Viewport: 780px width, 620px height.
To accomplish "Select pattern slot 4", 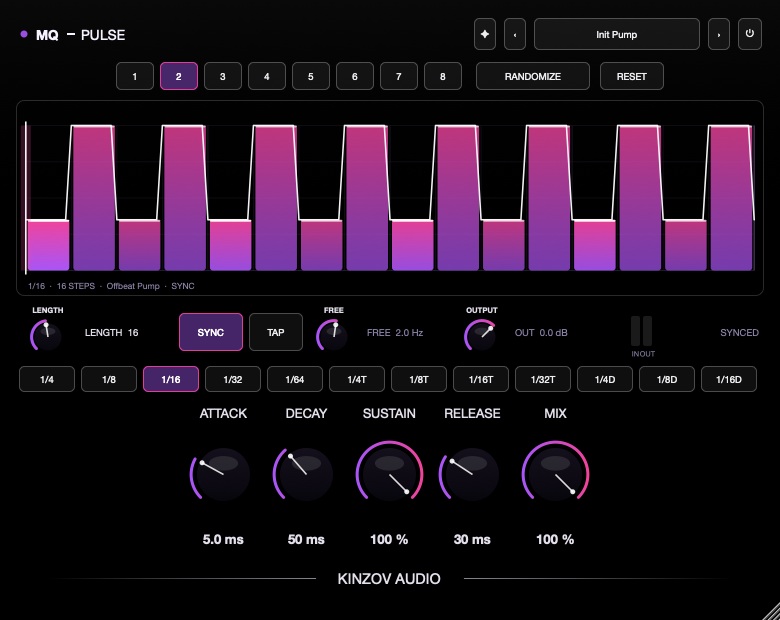I will pyautogui.click(x=267, y=76).
